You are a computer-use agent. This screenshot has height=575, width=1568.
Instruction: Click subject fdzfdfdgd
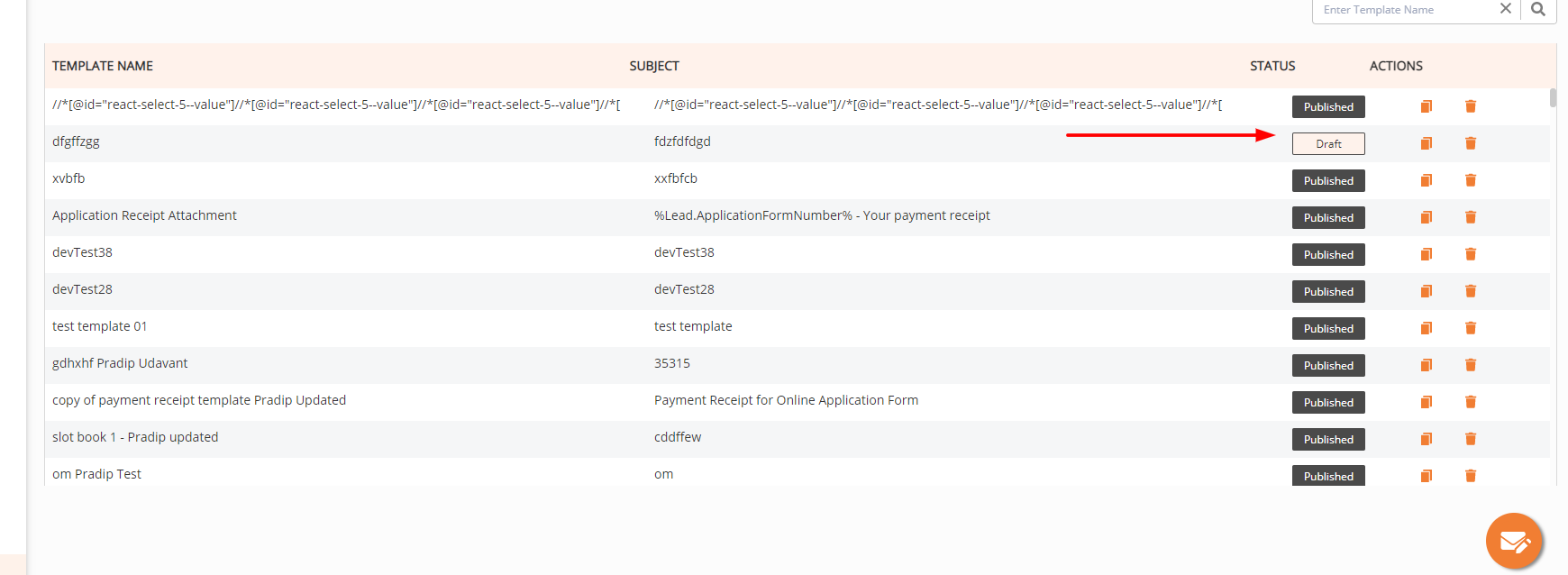[x=682, y=141]
